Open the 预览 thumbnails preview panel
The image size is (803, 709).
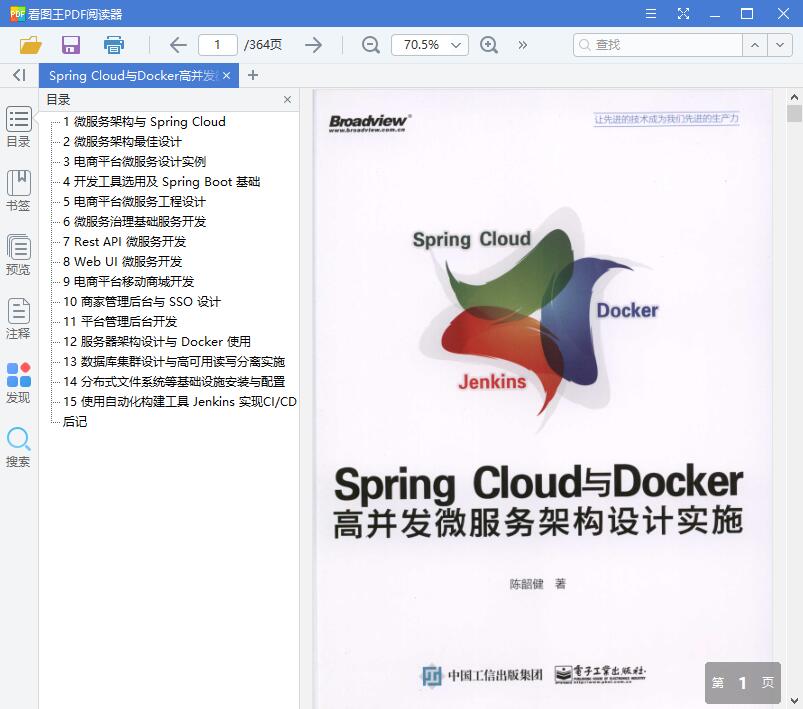[18, 255]
